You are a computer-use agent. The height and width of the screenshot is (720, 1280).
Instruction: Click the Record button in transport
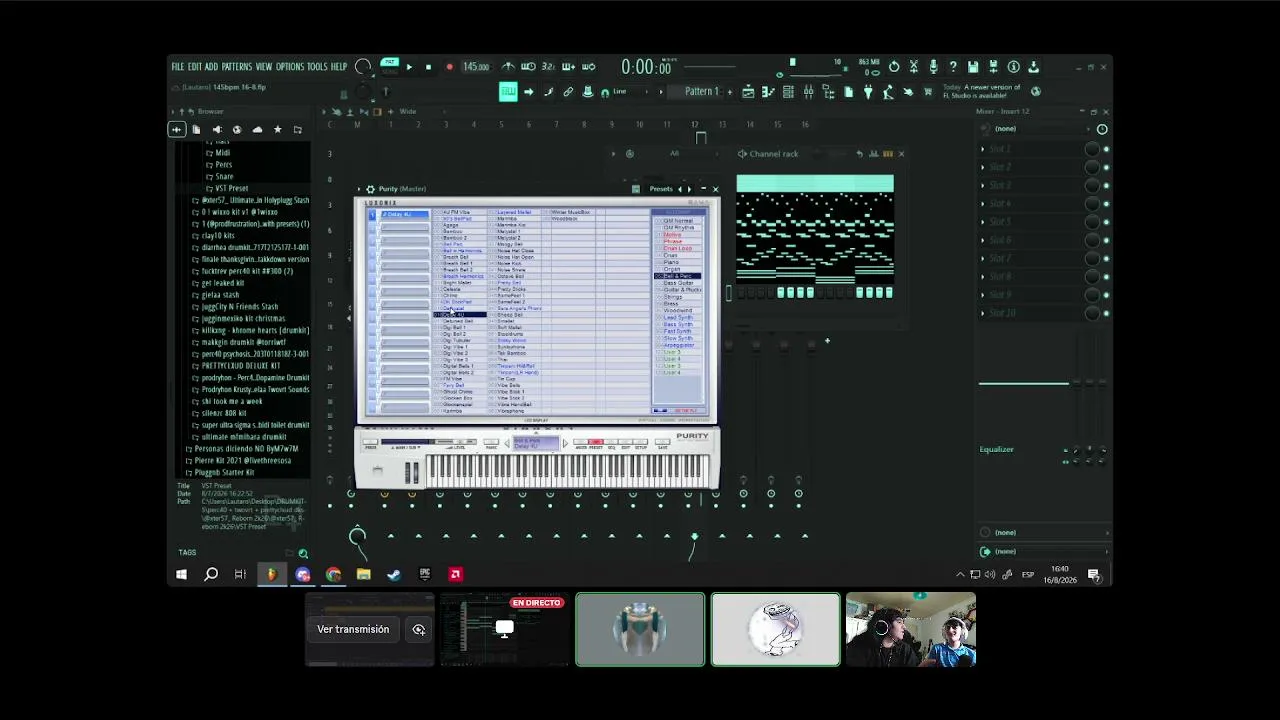[x=449, y=68]
